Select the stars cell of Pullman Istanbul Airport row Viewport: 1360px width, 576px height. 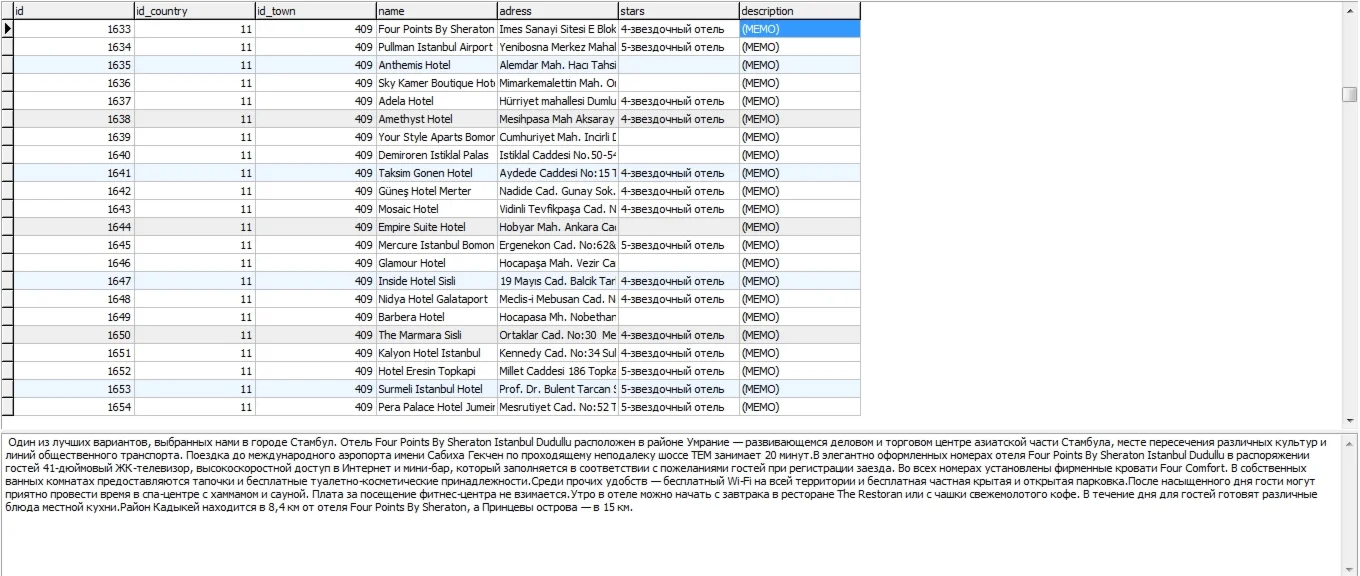pos(678,47)
